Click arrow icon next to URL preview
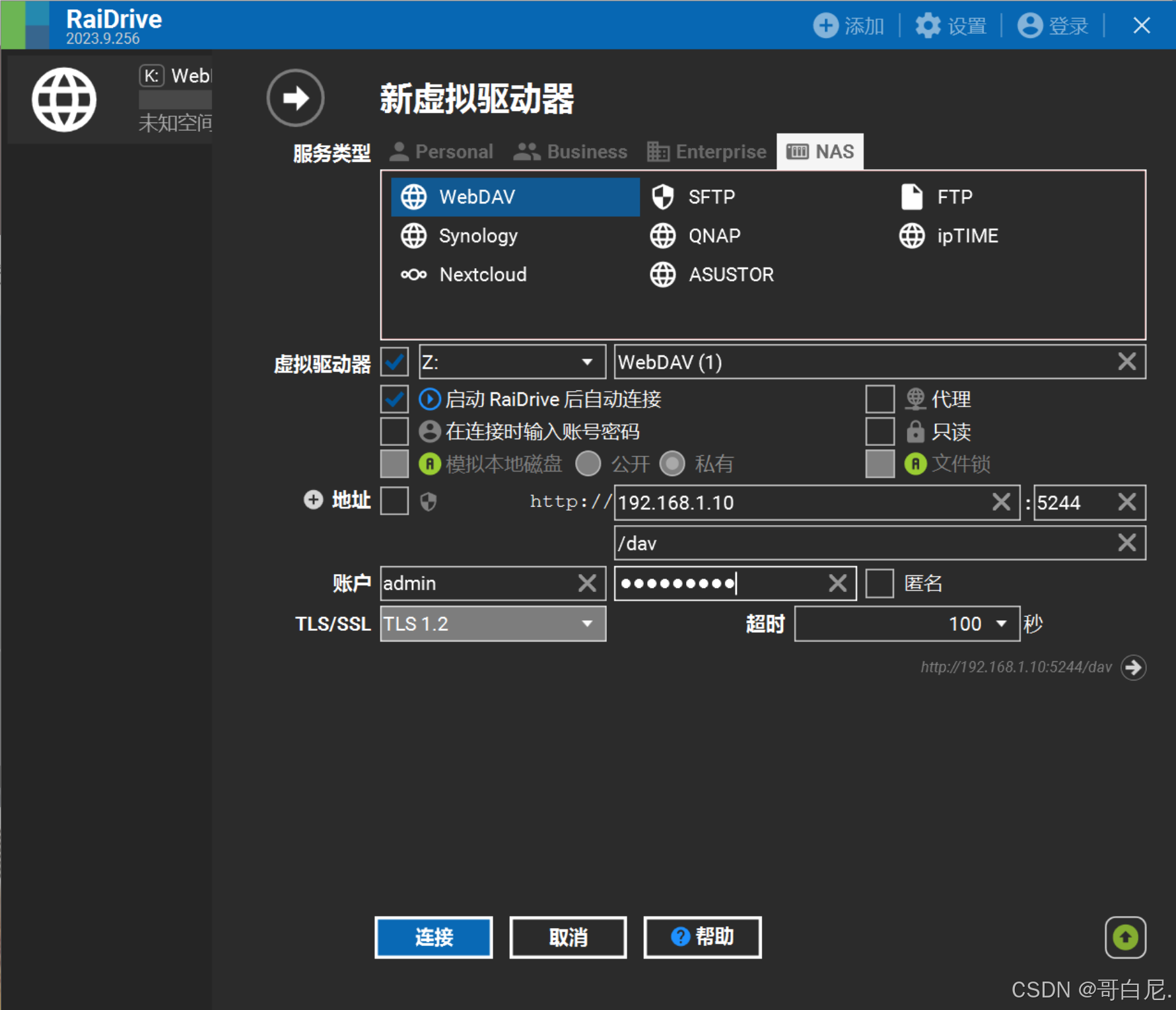1176x1010 pixels. (1133, 667)
